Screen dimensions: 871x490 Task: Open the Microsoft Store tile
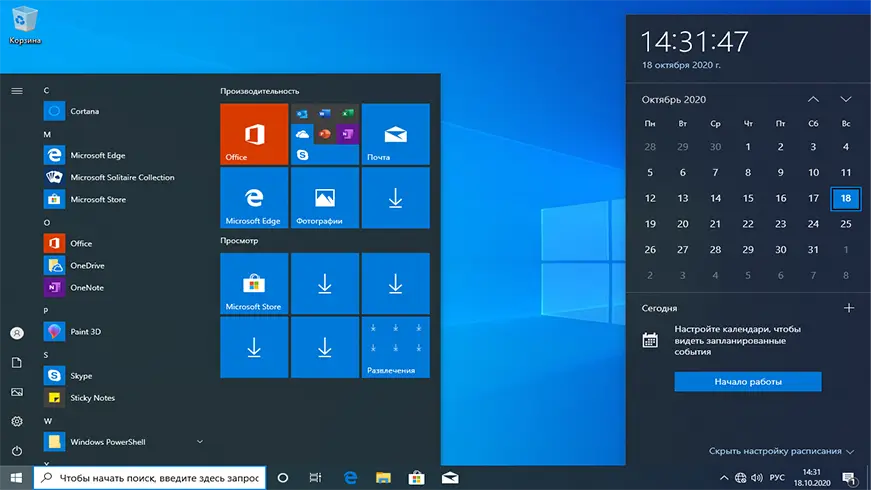tap(254, 283)
